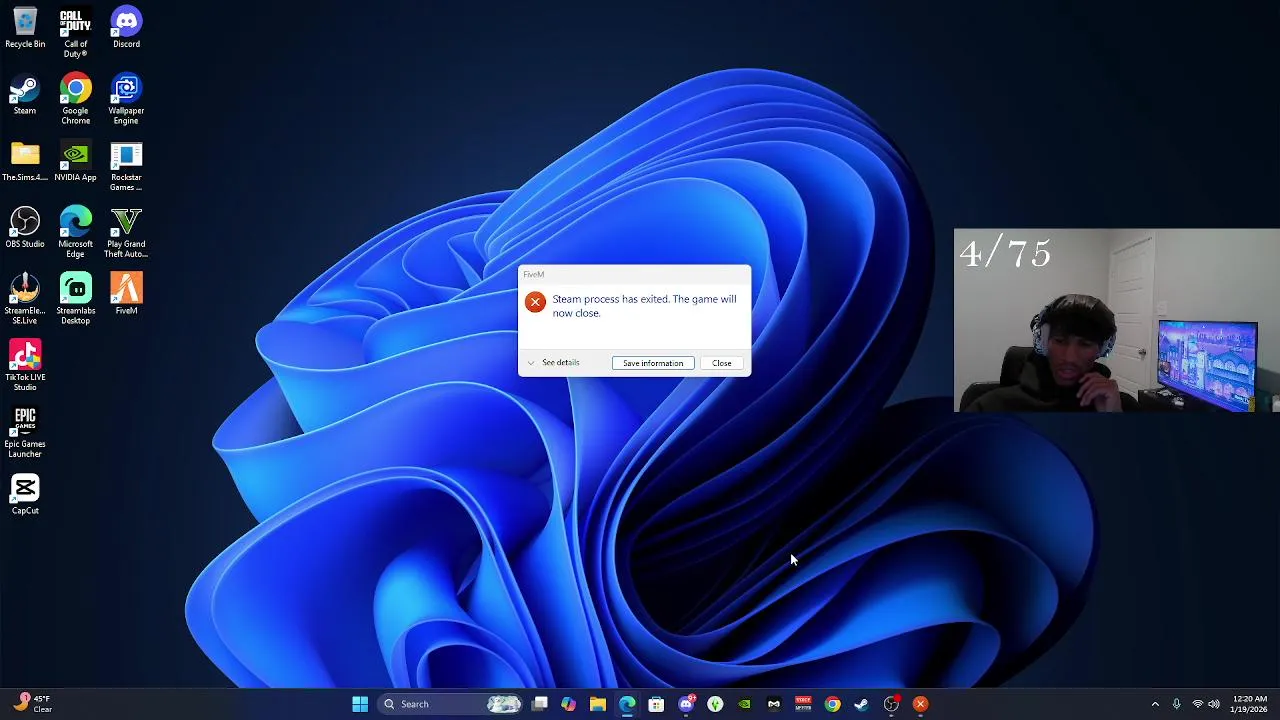Open Task View from the taskbar
The image size is (1280, 720).
pos(540,704)
